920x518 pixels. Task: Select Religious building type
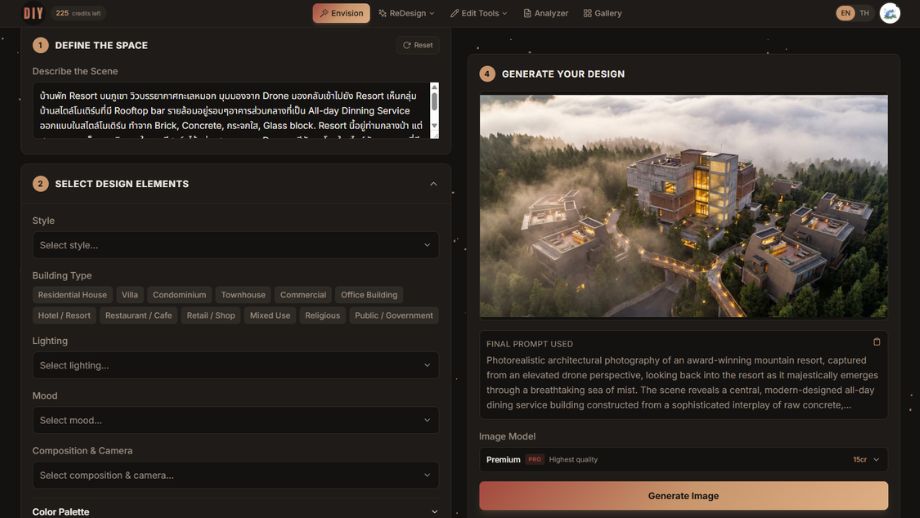(x=322, y=315)
